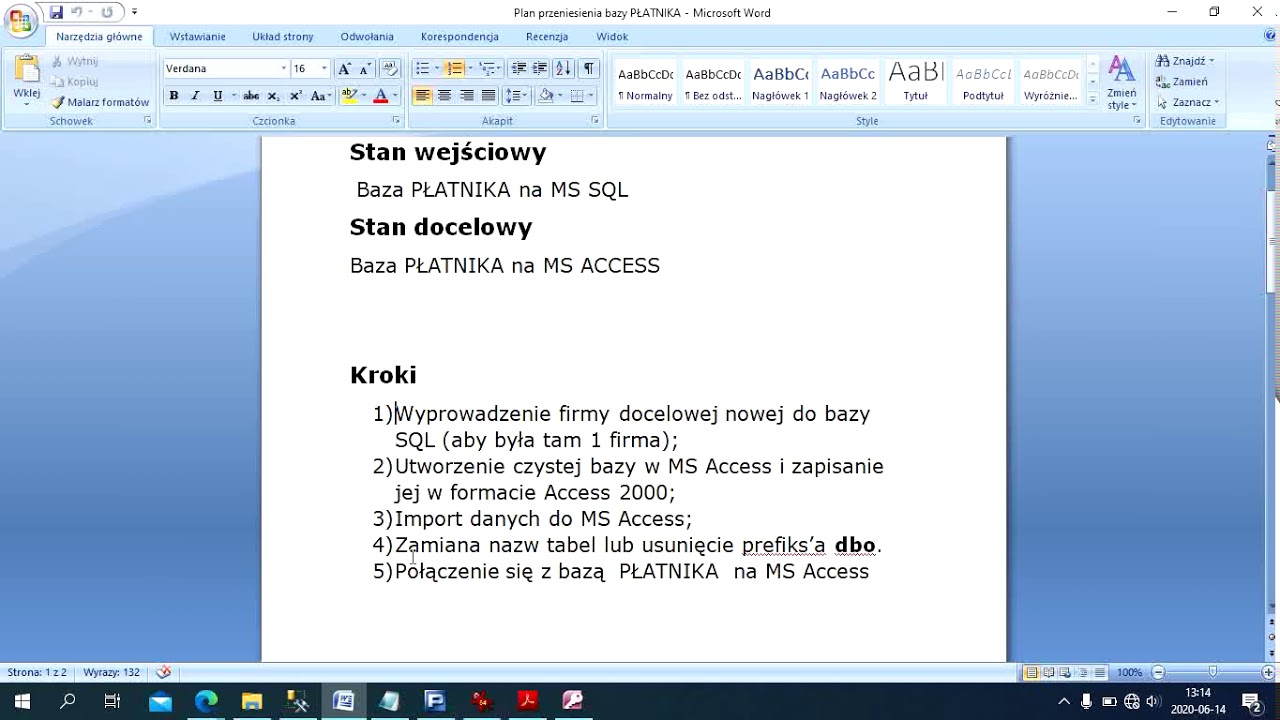1280x720 pixels.
Task: Open the Korespondencja ribbon tab
Action: pyautogui.click(x=459, y=37)
